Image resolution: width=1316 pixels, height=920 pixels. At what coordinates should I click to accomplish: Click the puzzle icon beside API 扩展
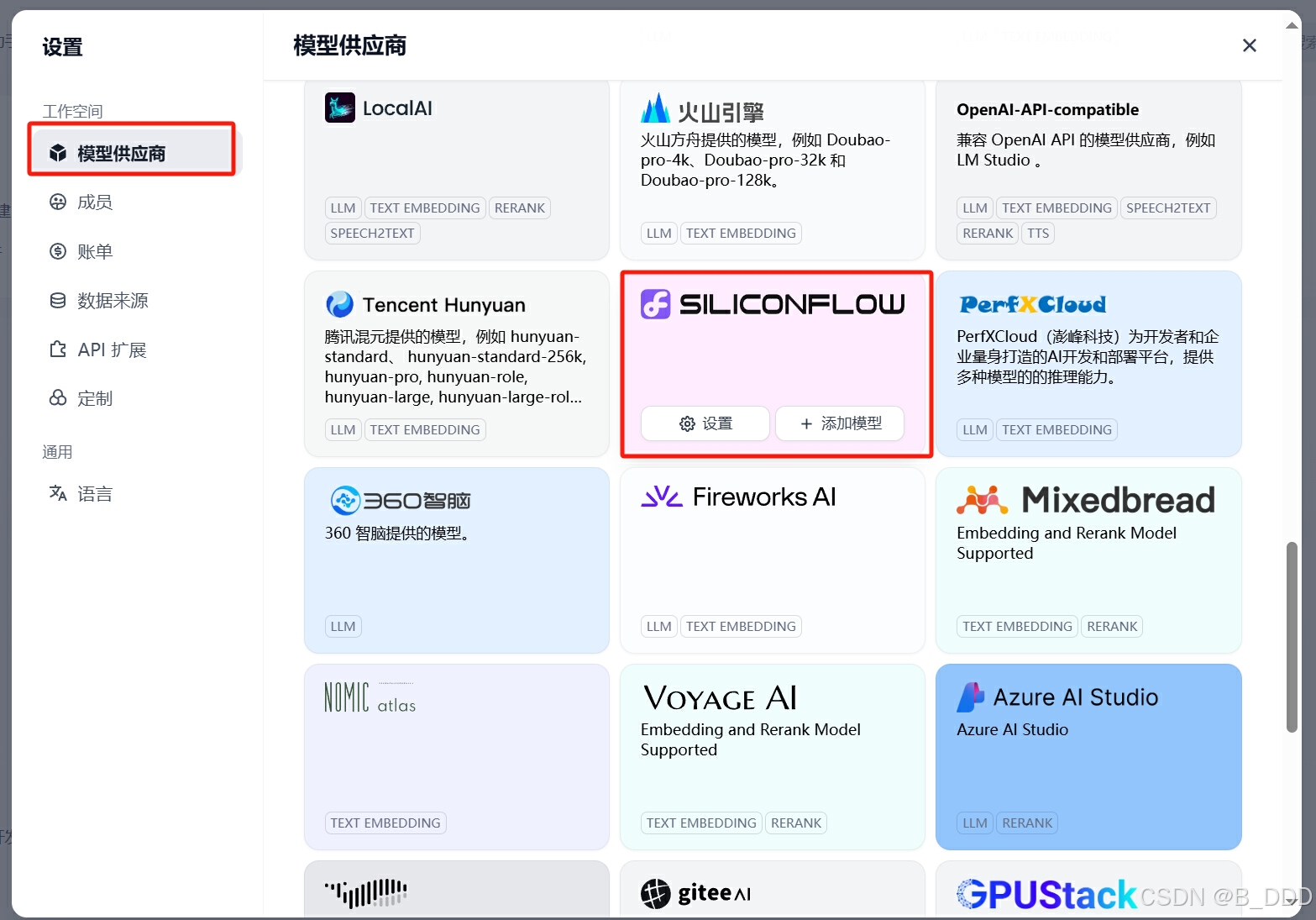[x=58, y=350]
